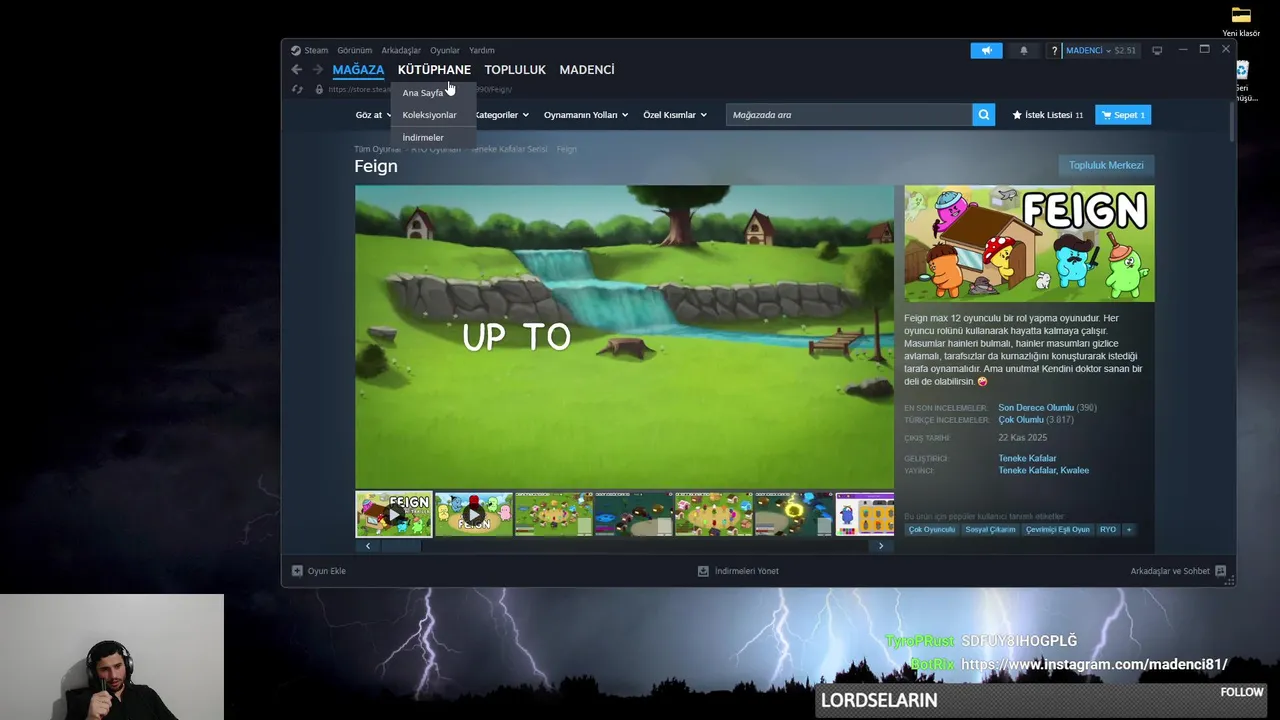
Task: Open Yeni klasör on the desktop
Action: click(1241, 21)
